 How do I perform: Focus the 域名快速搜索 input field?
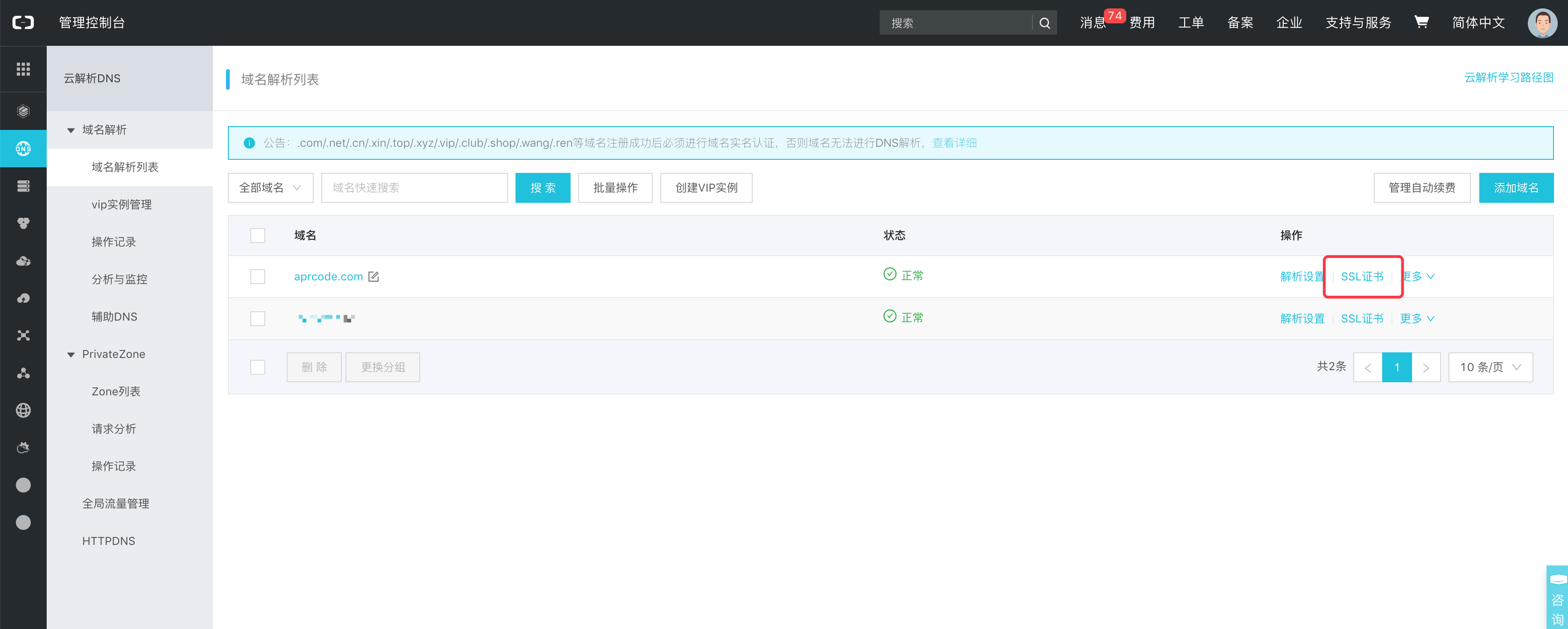[x=414, y=187]
